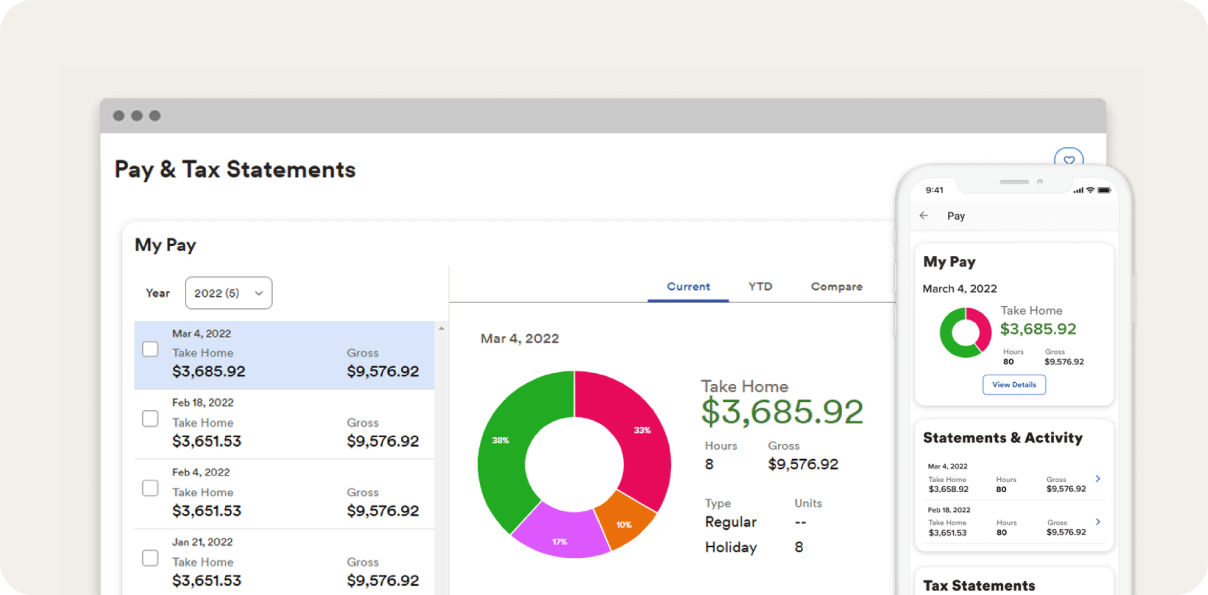Screen dimensions: 1208x595
Task: Switch to the Compare tab
Action: click(x=836, y=286)
